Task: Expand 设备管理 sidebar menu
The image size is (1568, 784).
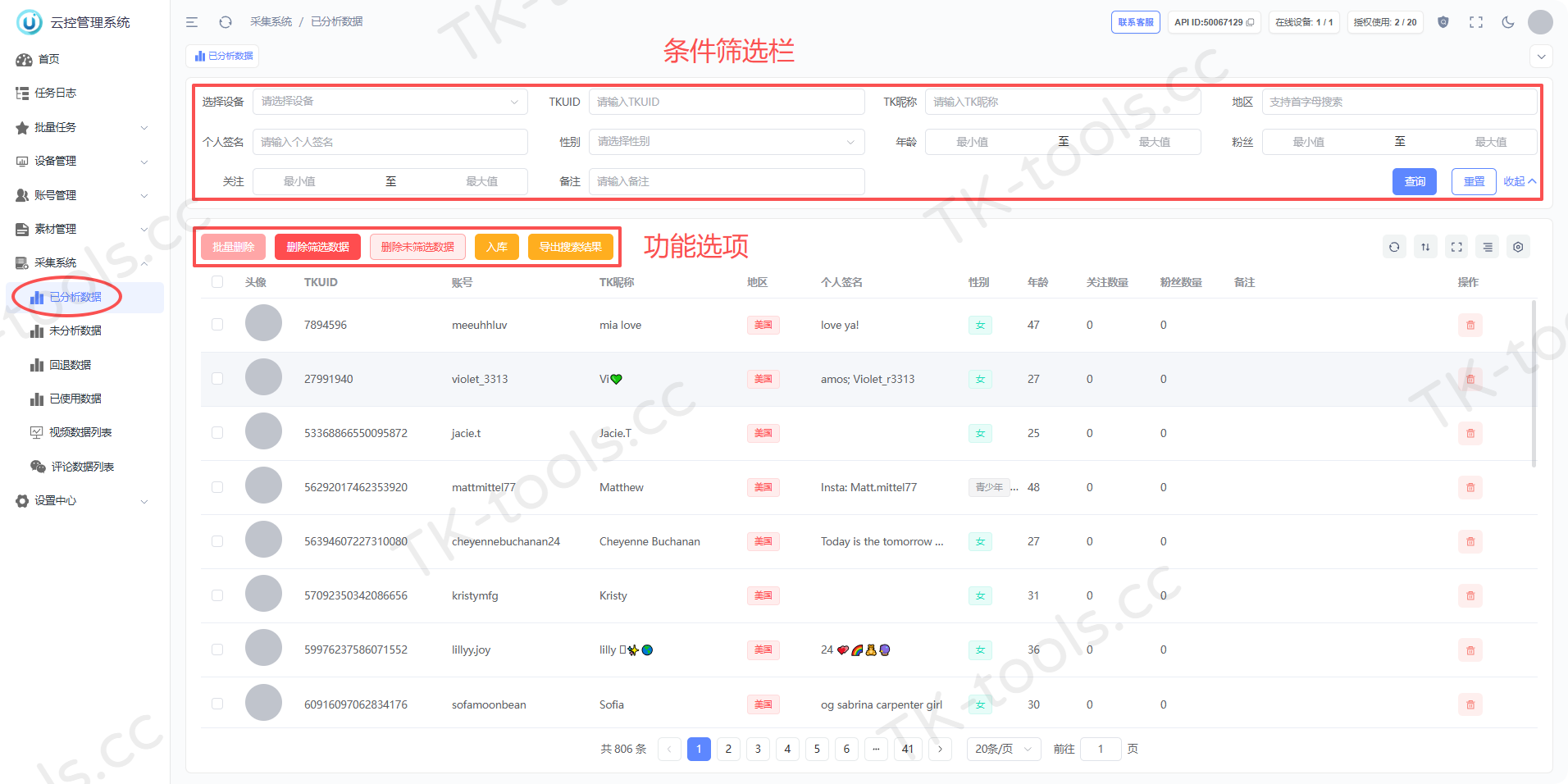Action: (x=84, y=162)
